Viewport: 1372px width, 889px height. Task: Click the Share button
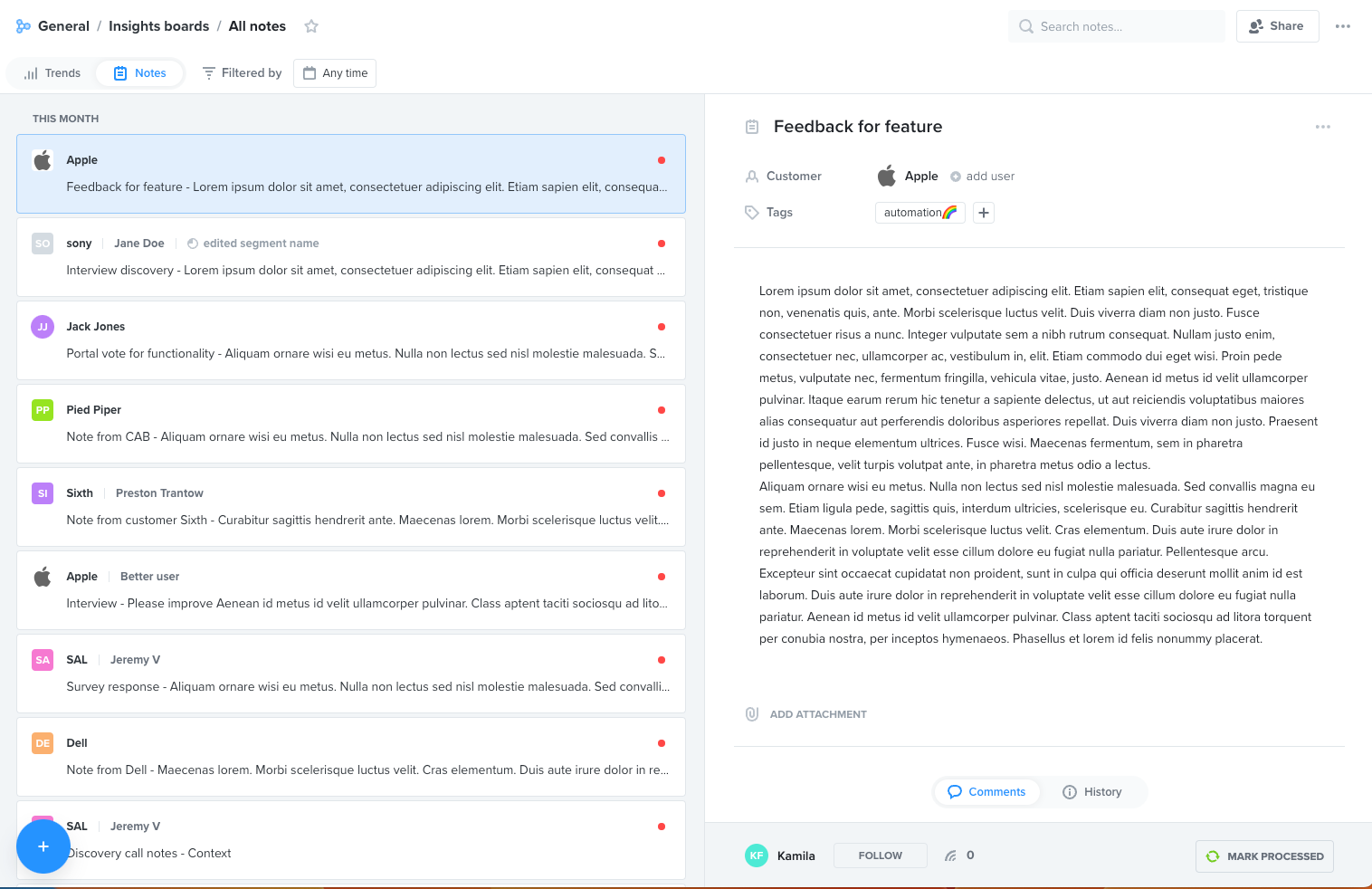(x=1277, y=26)
